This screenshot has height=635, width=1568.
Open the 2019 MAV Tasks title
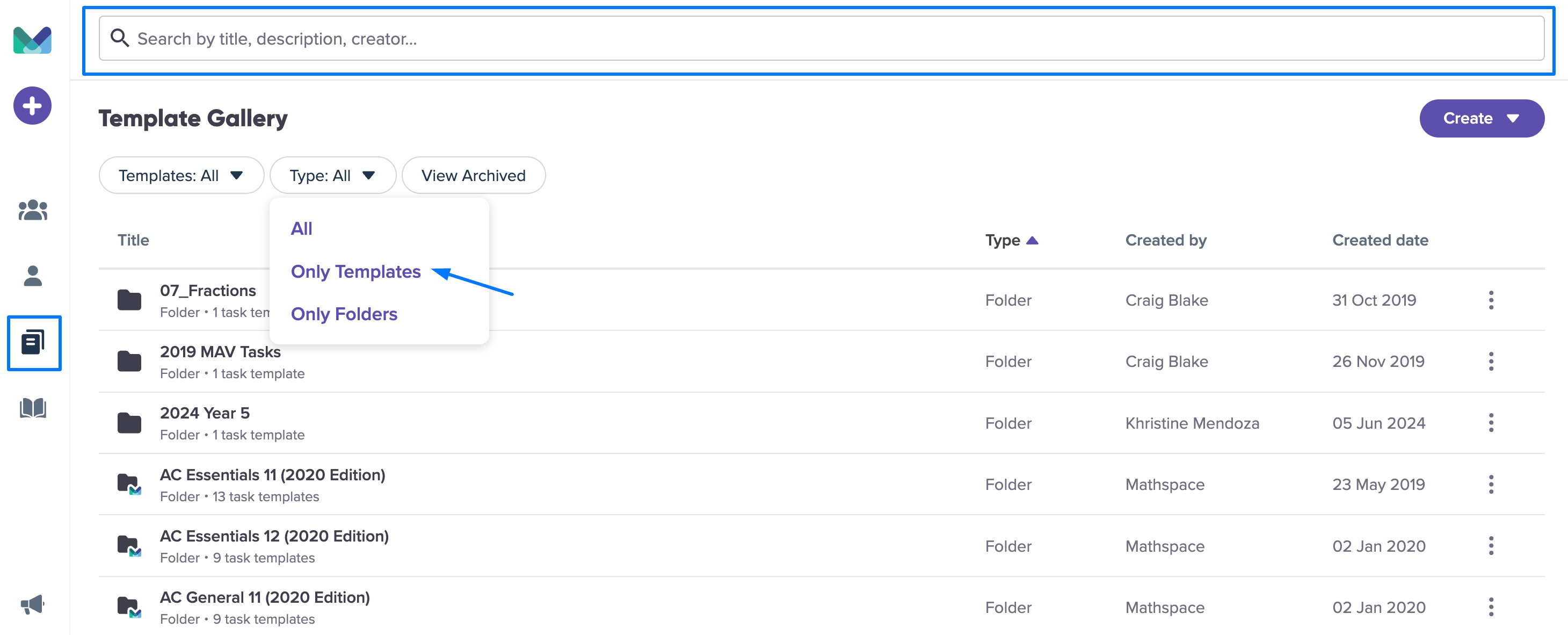tap(220, 352)
